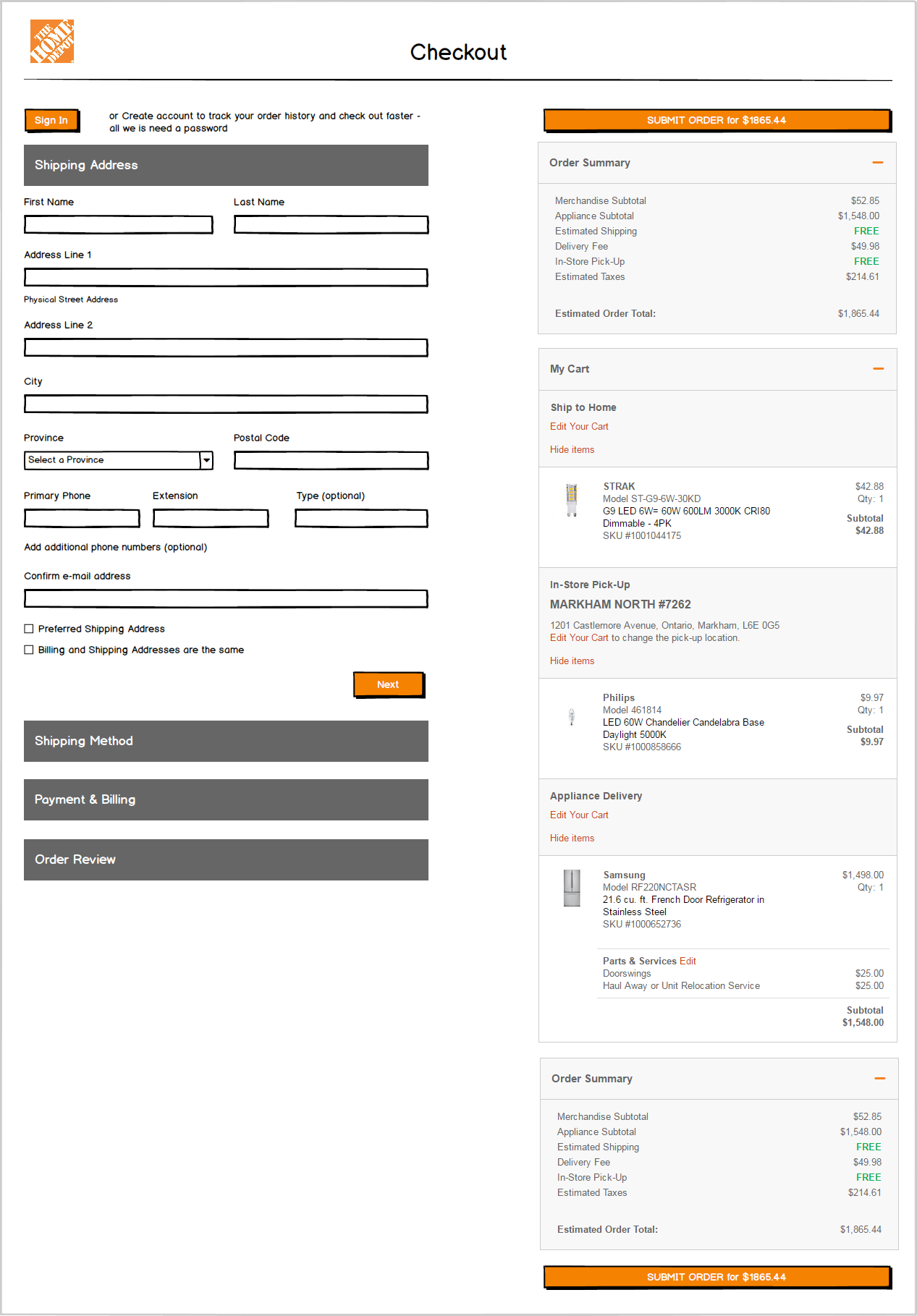Click the Doorswings service line

point(627,973)
